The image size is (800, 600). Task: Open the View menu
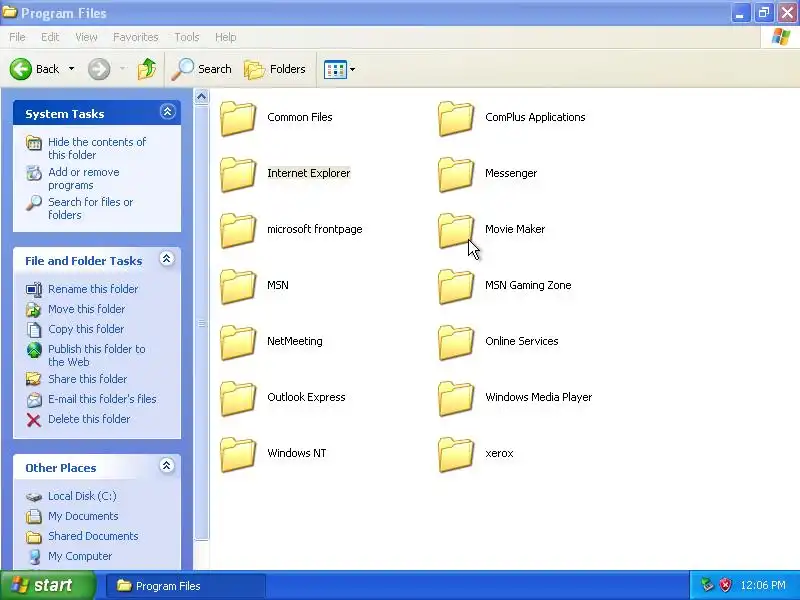[x=86, y=37]
